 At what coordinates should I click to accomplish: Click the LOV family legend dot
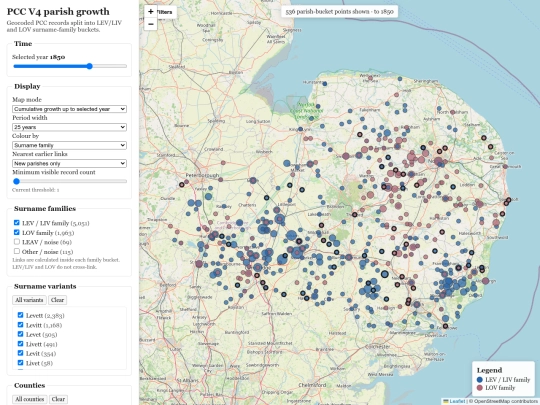(480, 388)
